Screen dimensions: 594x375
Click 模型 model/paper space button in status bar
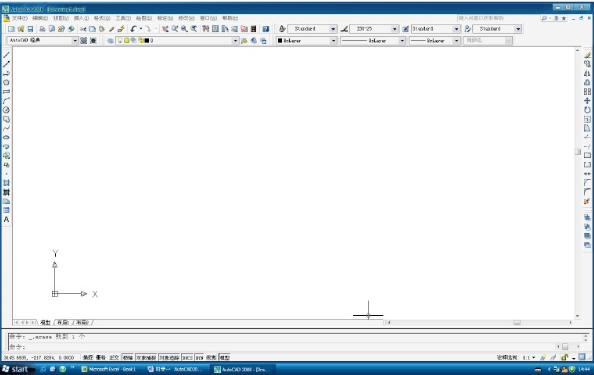(224, 357)
